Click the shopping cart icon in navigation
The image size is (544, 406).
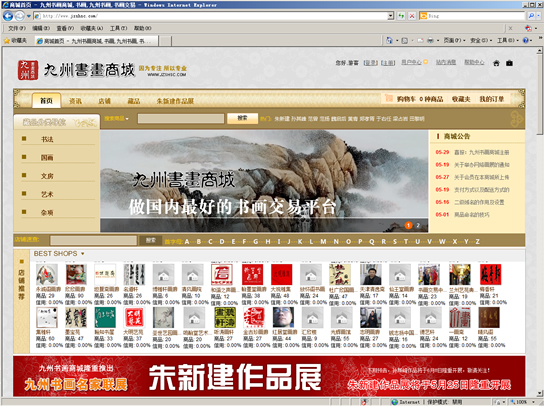[x=389, y=99]
